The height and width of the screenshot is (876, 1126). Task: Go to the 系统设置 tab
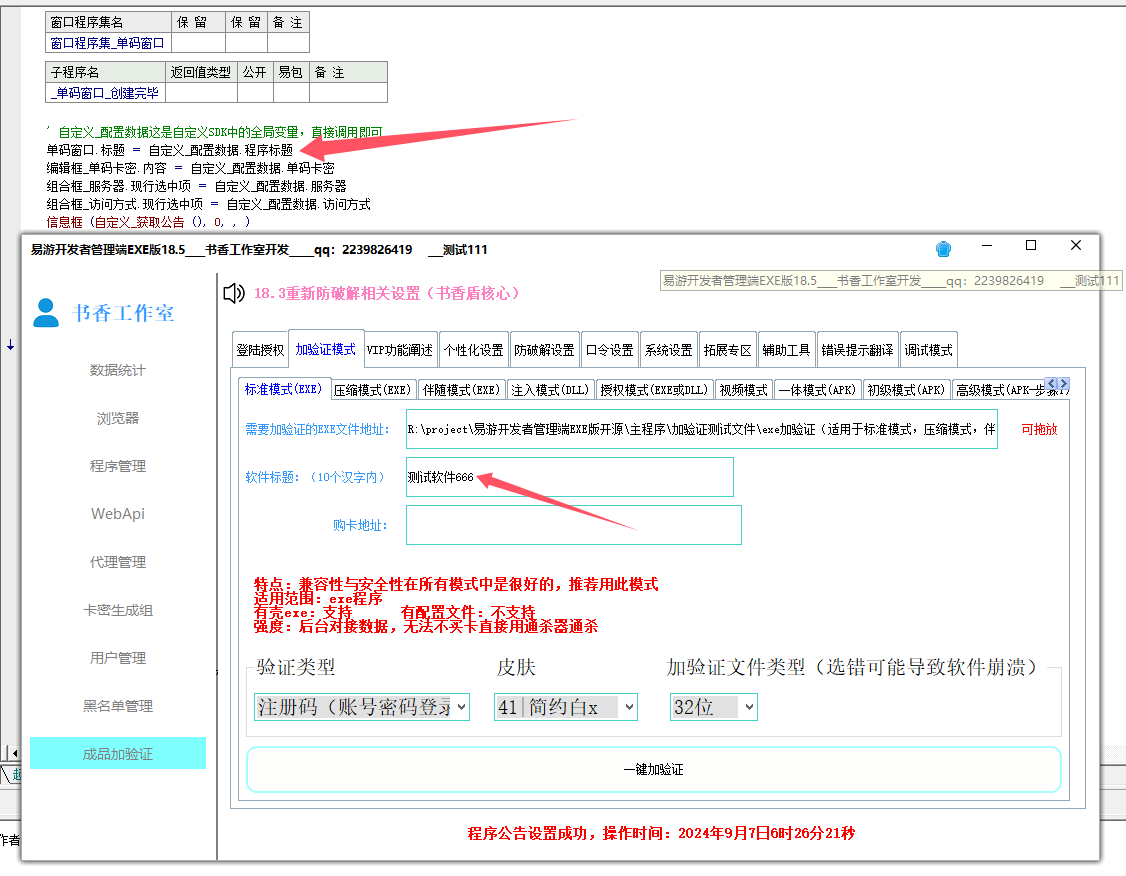[668, 350]
